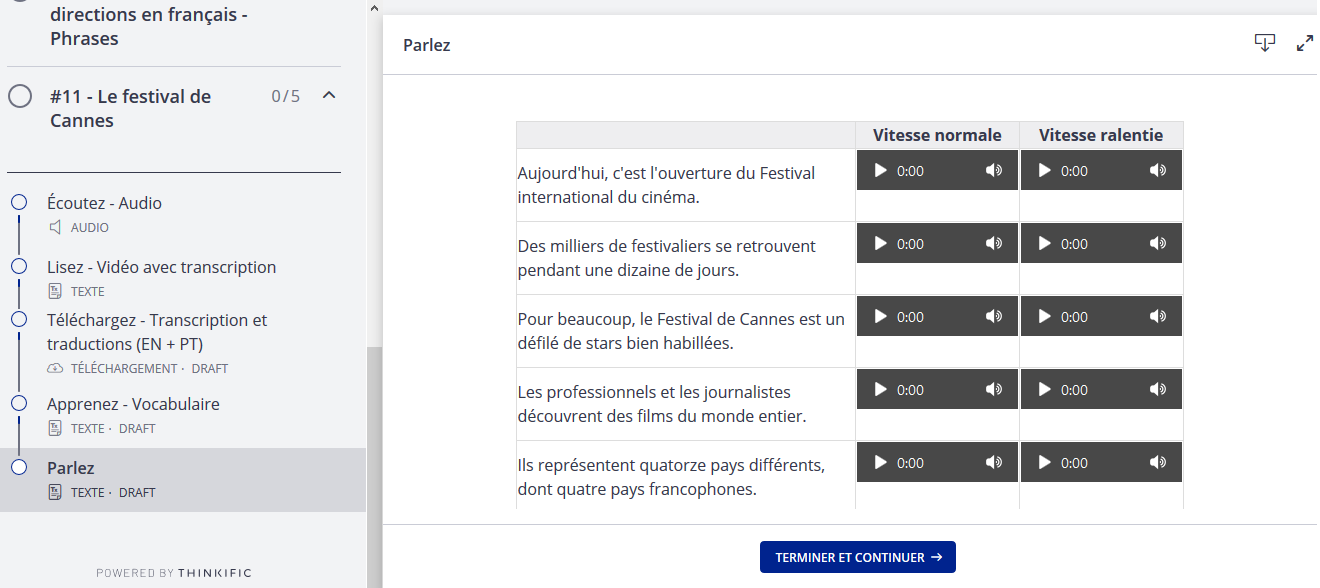This screenshot has width=1320, height=588.
Task: Mark chapter #11 completion circle
Action: 20,97
